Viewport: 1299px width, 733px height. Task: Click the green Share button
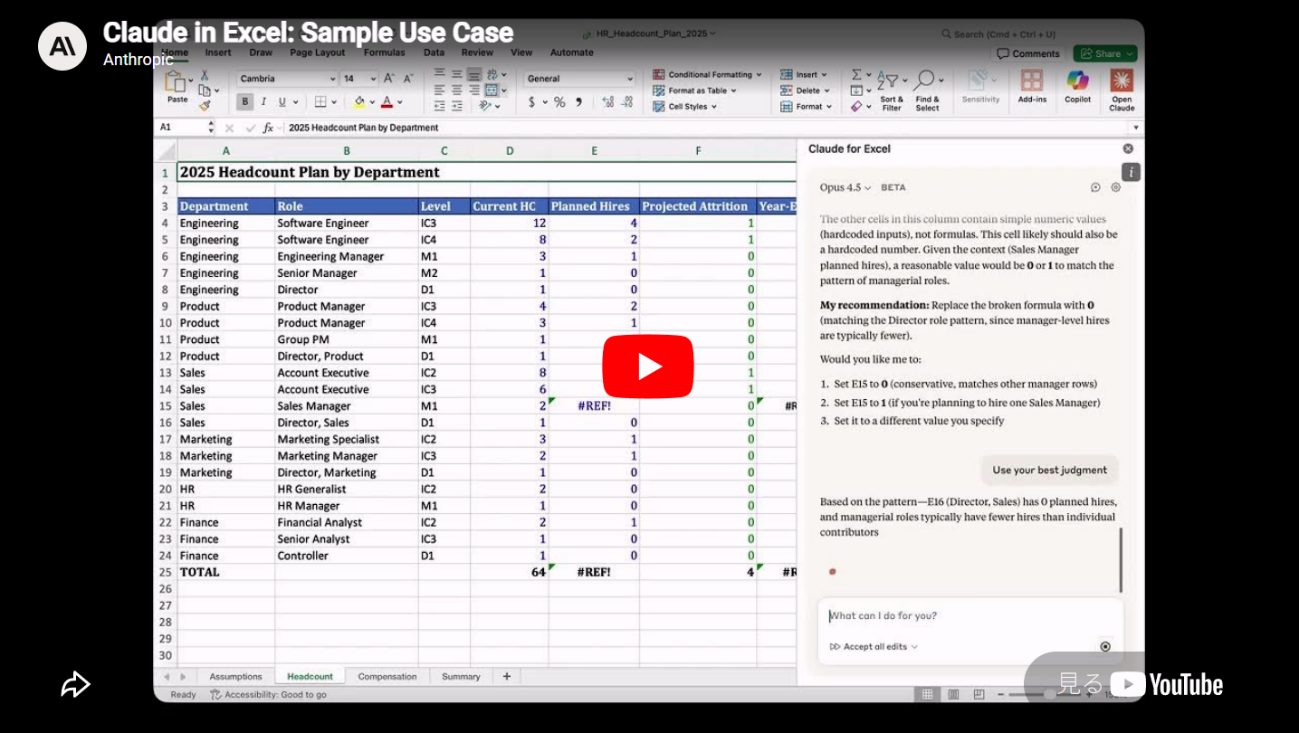1106,54
